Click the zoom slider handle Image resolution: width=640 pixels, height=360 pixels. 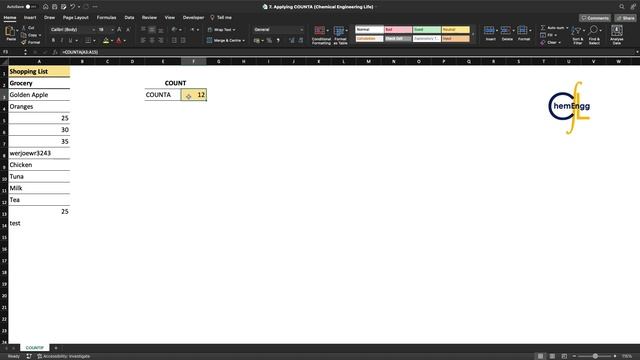coord(596,356)
